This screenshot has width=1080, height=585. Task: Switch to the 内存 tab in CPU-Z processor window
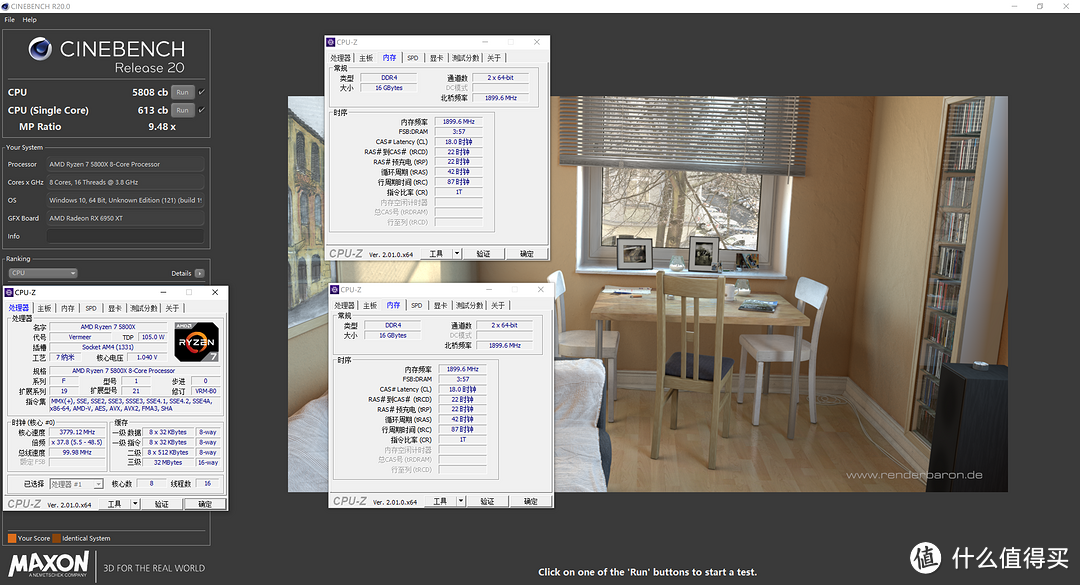pyautogui.click(x=68, y=308)
